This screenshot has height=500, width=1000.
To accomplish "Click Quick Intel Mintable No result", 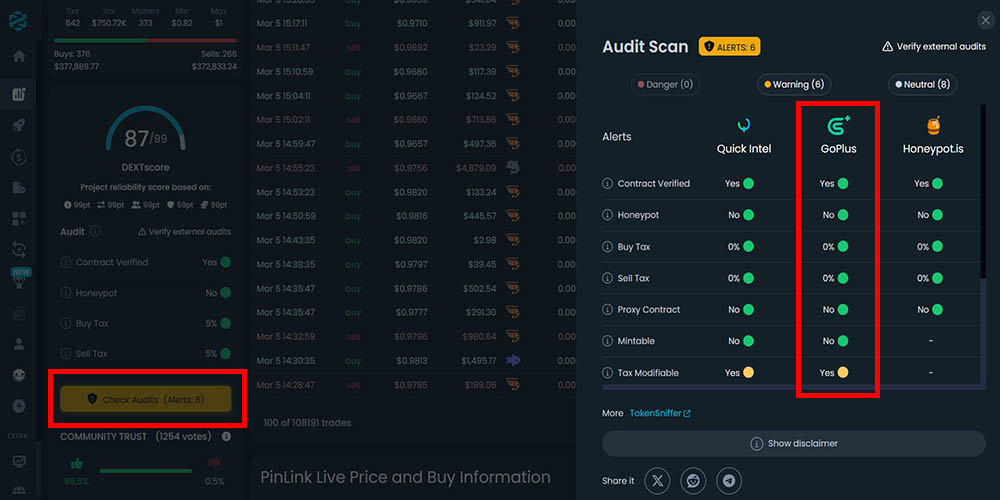I will point(740,341).
